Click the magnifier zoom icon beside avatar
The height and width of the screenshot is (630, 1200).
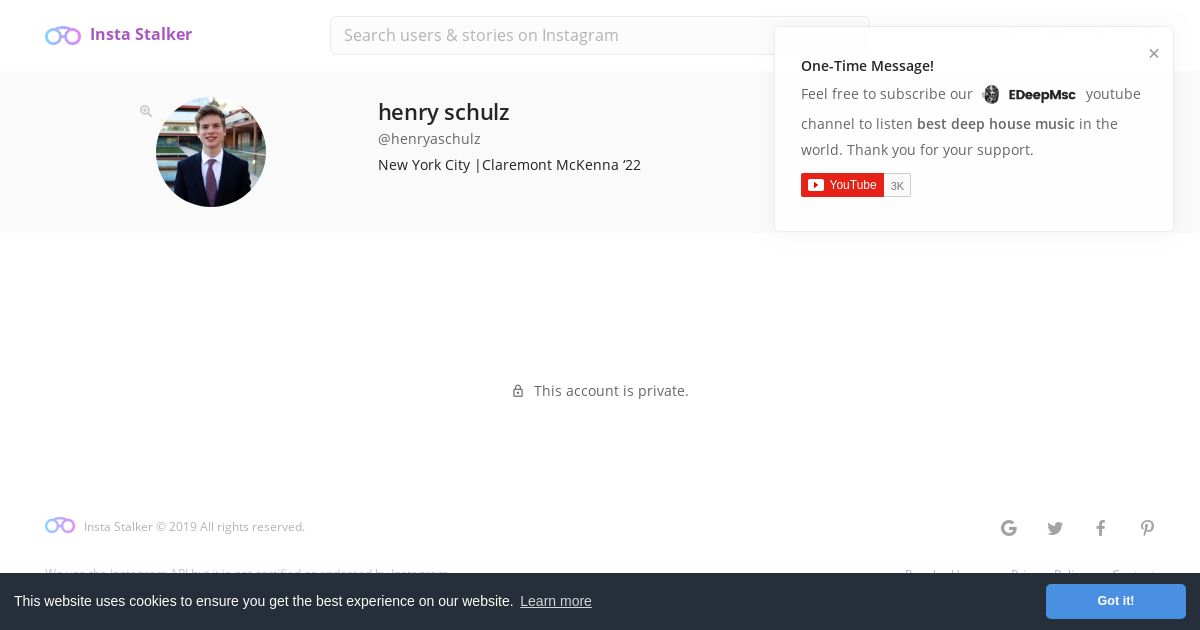pyautogui.click(x=146, y=111)
